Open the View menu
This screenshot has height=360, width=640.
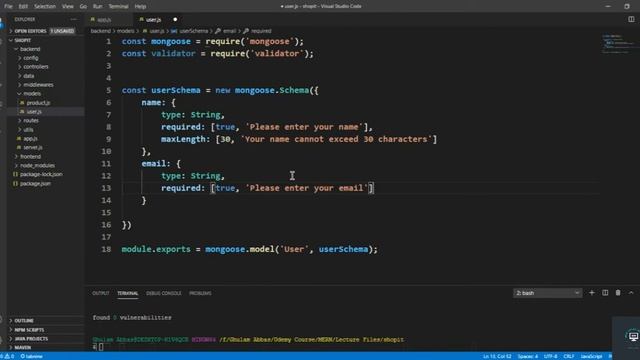pos(68,7)
